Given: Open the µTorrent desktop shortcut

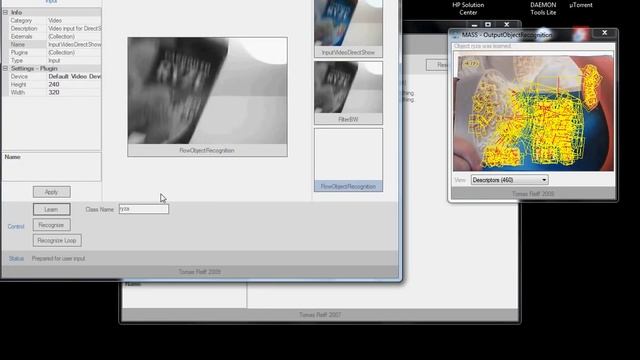Looking at the screenshot, I should [581, 5].
